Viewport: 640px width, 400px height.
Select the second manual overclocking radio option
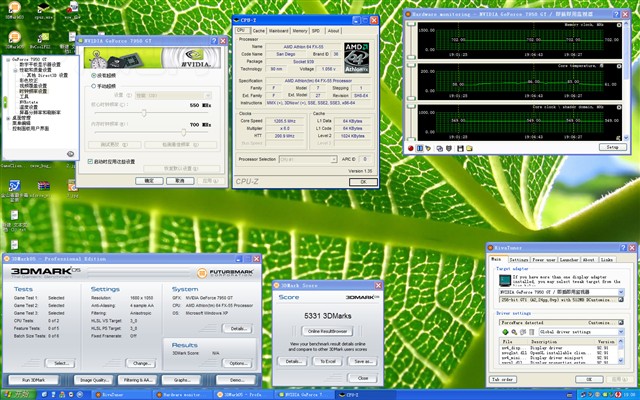pyautogui.click(x=93, y=86)
